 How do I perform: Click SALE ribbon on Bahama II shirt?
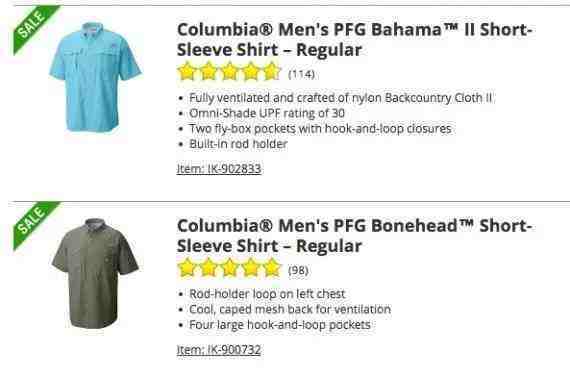coord(35,28)
